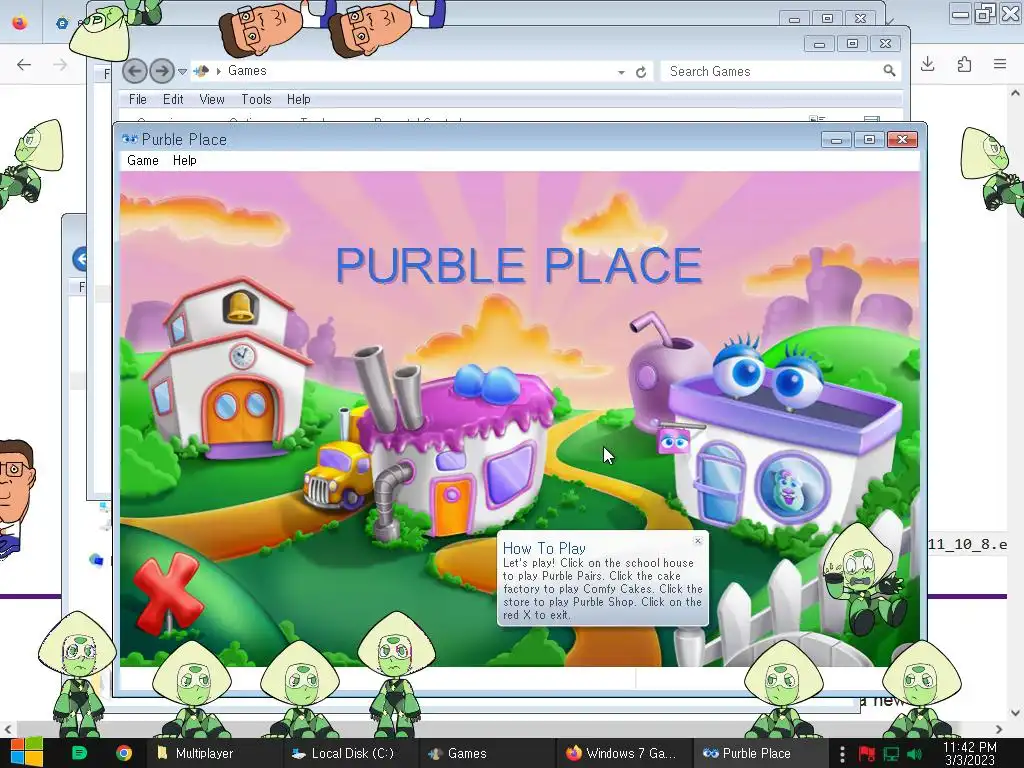Open the browser extensions puzzle icon
Image resolution: width=1024 pixels, height=768 pixels.
pos(964,64)
